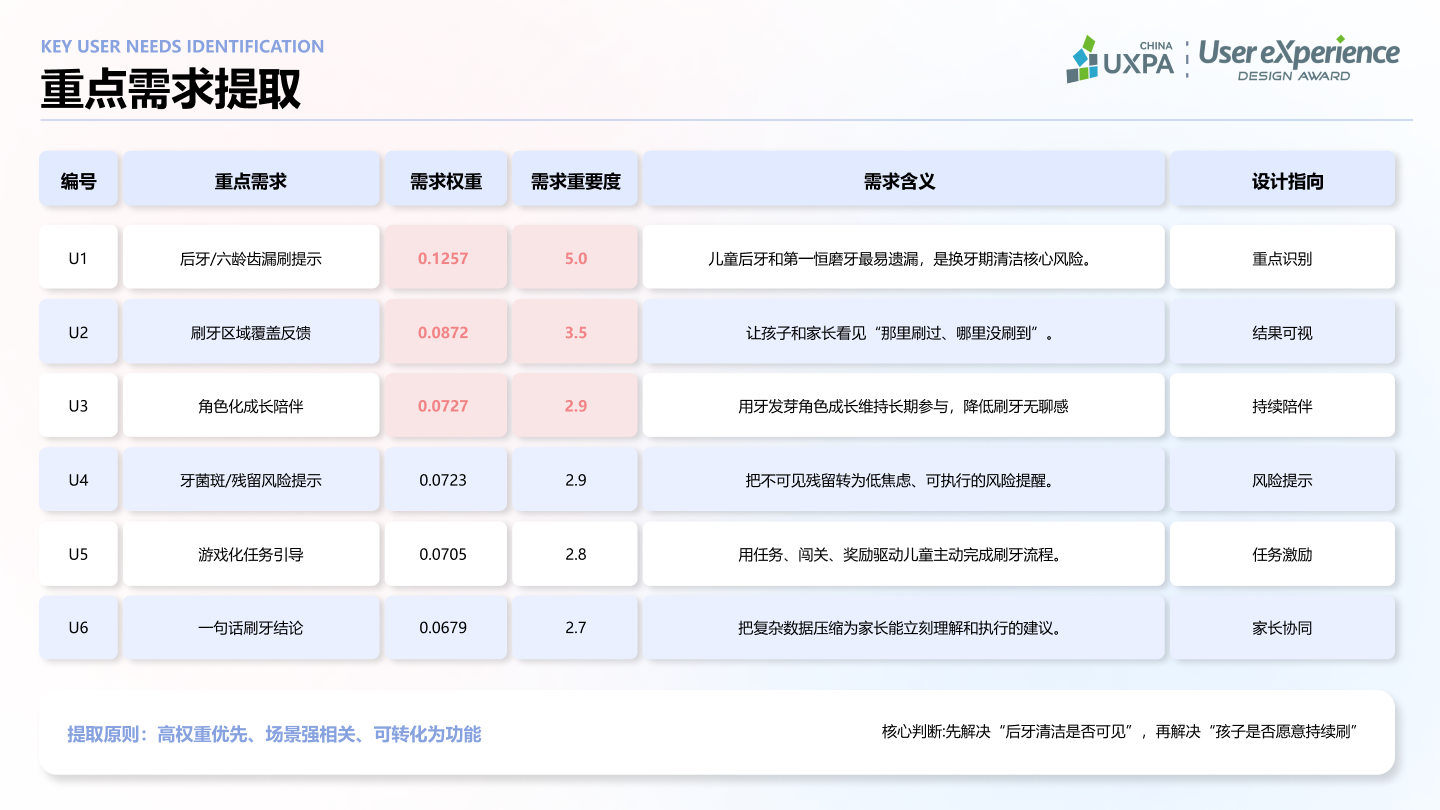This screenshot has height=810, width=1440.
Task: Click the User eXperience Design Award logo
Action: [x=1299, y=59]
